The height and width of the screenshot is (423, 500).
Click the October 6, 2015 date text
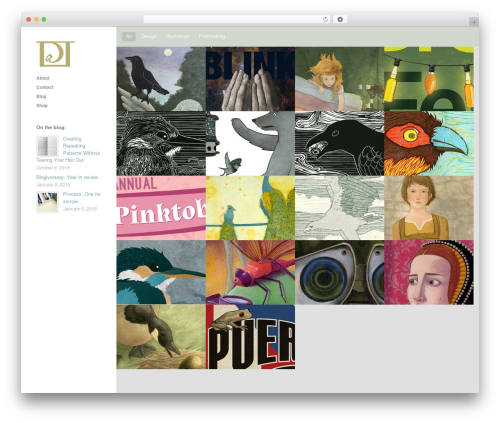pyautogui.click(x=53, y=168)
